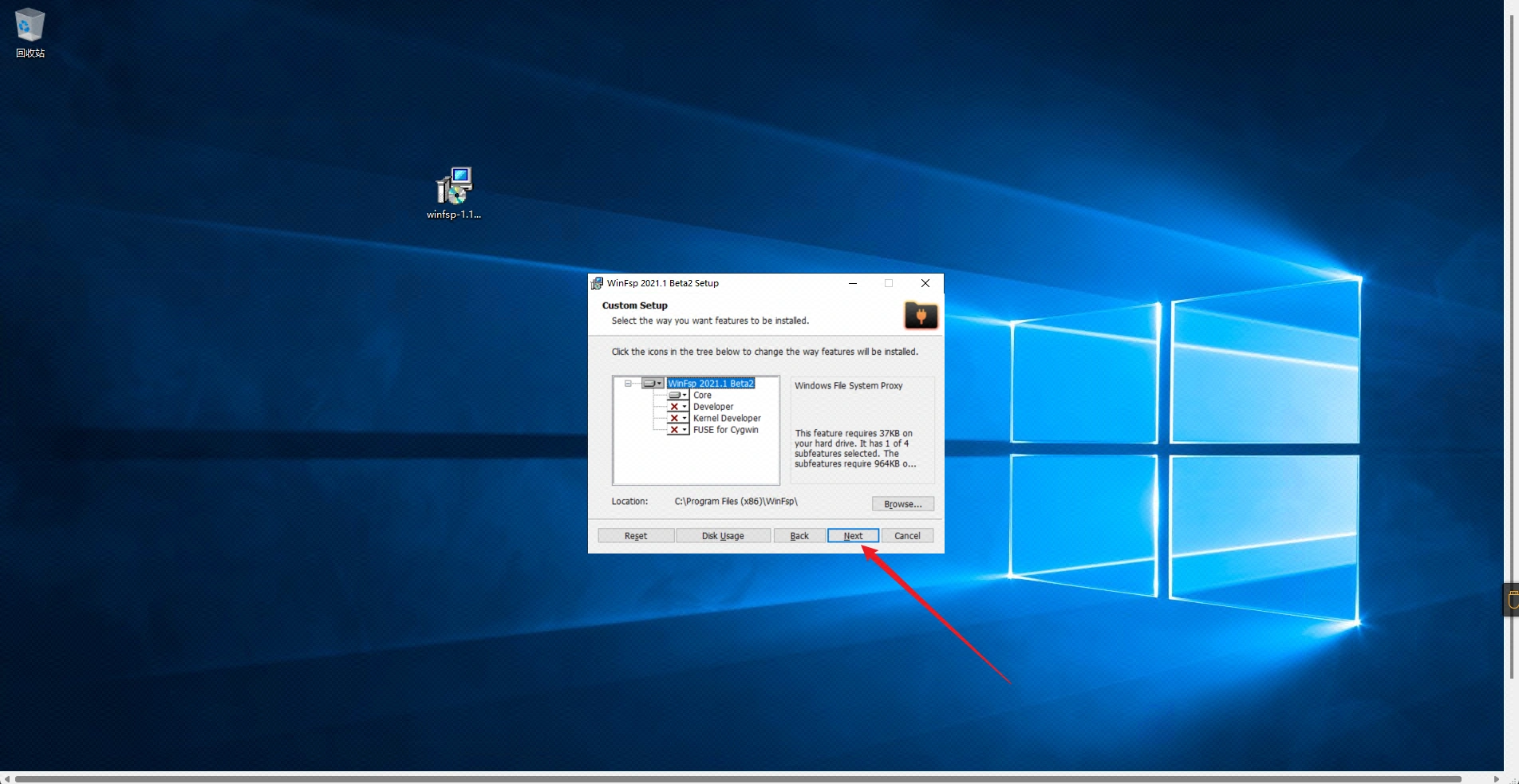This screenshot has height=784, width=1519.
Task: Open install option dropdown for FUSE for Cygwin
Action: point(678,430)
